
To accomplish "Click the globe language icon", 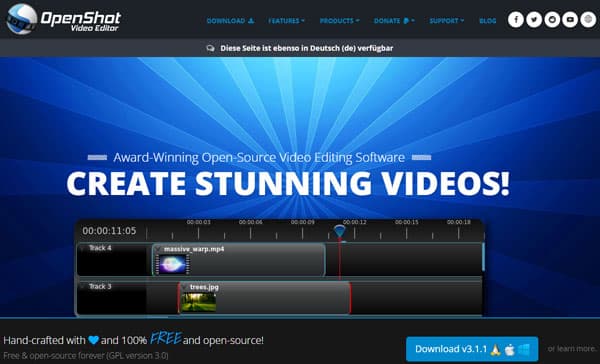I will (x=588, y=20).
